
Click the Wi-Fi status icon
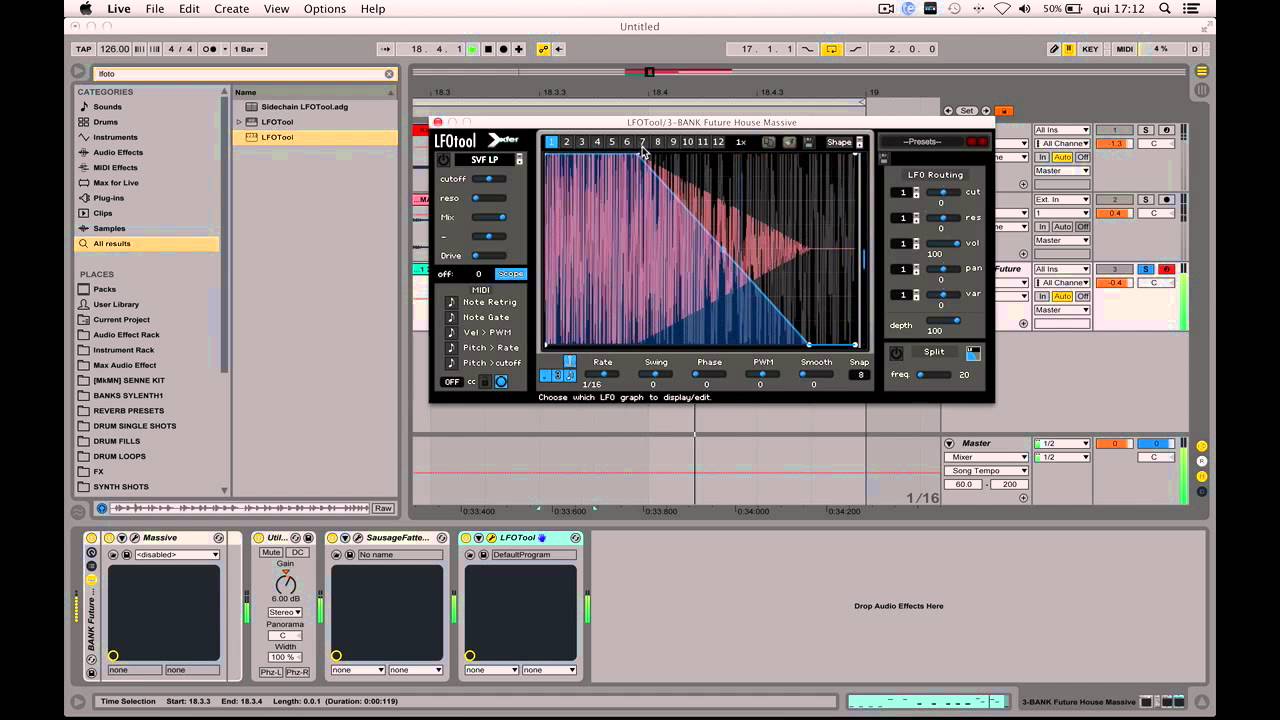tap(1002, 9)
